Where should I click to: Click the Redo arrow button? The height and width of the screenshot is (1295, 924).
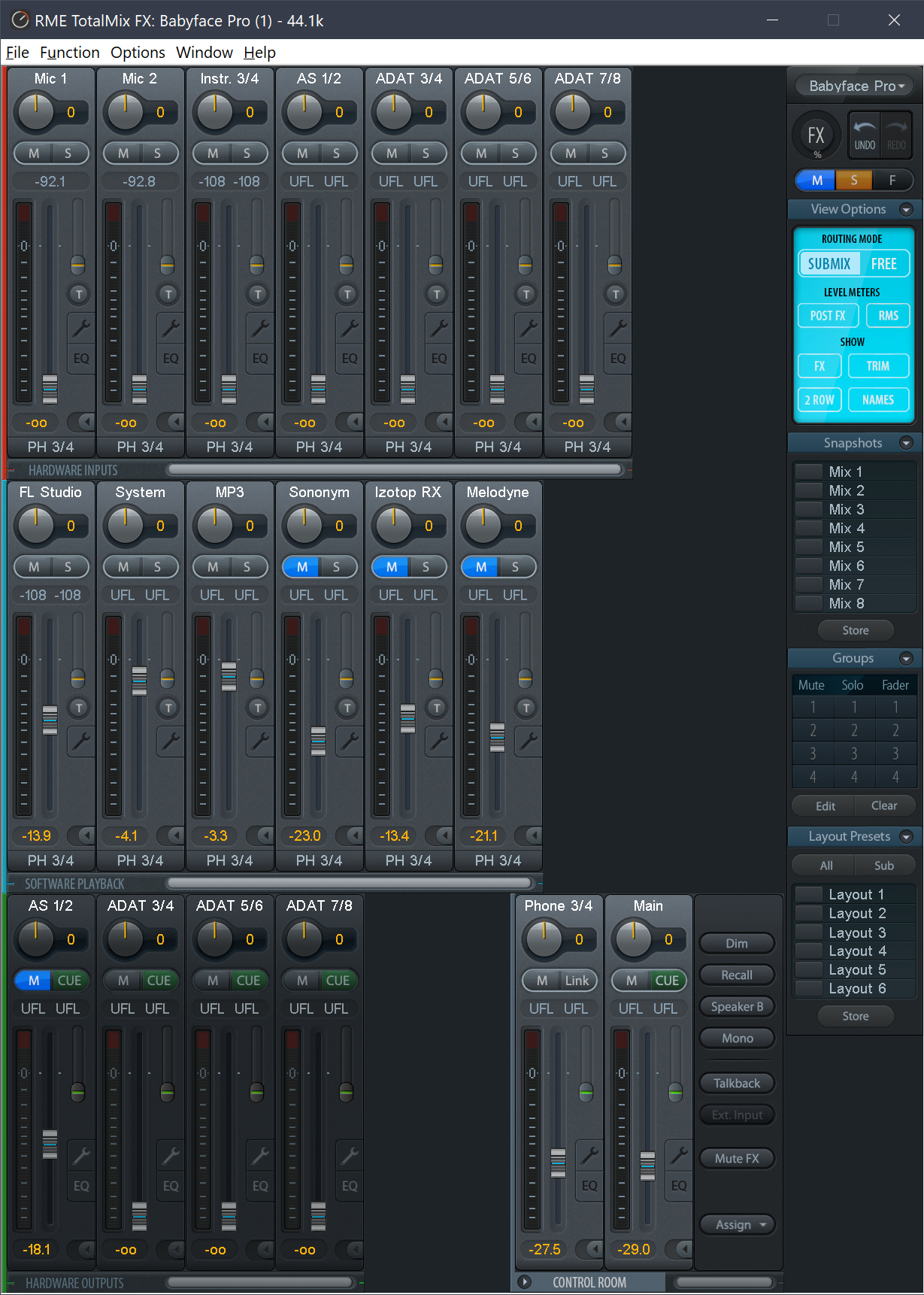pos(896,135)
